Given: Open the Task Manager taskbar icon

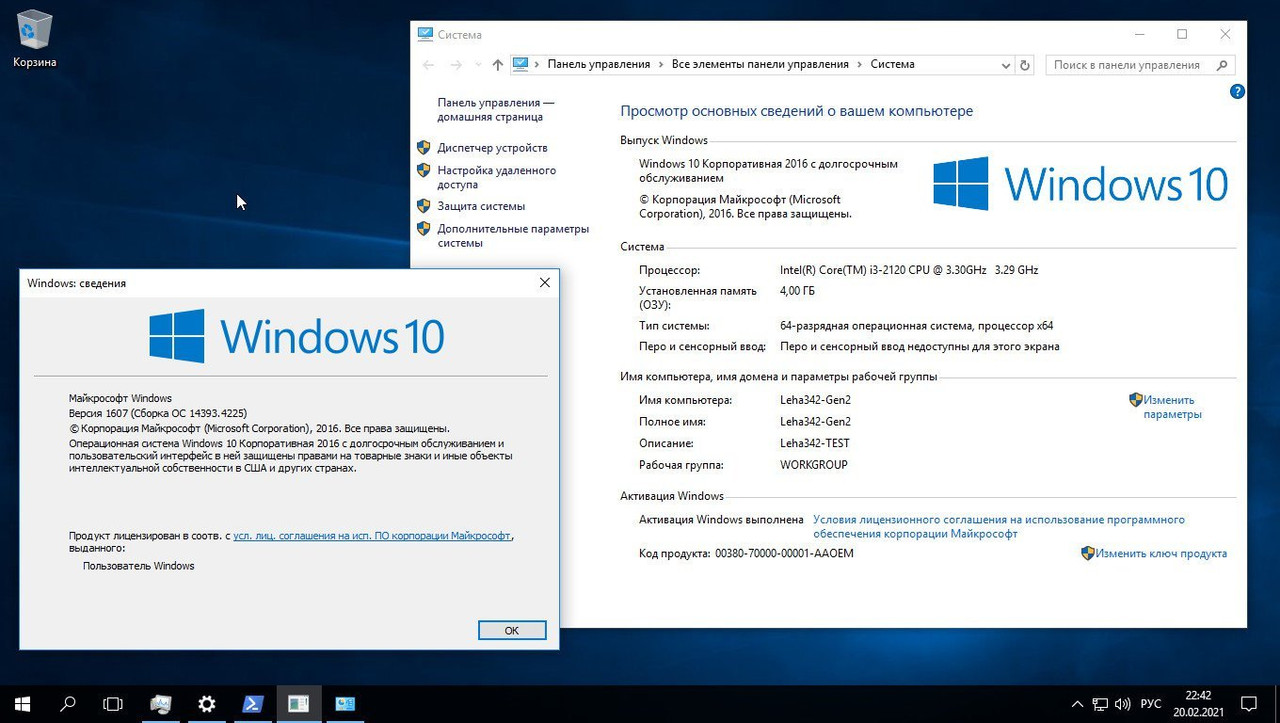Looking at the screenshot, I should tap(160, 704).
